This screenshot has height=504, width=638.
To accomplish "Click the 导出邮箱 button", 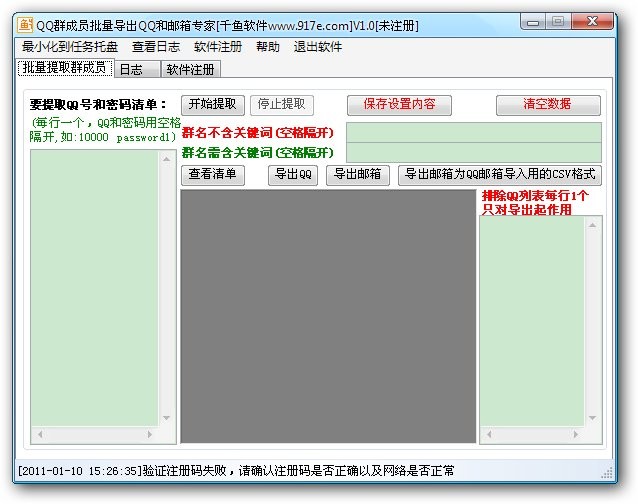I will pos(358,175).
